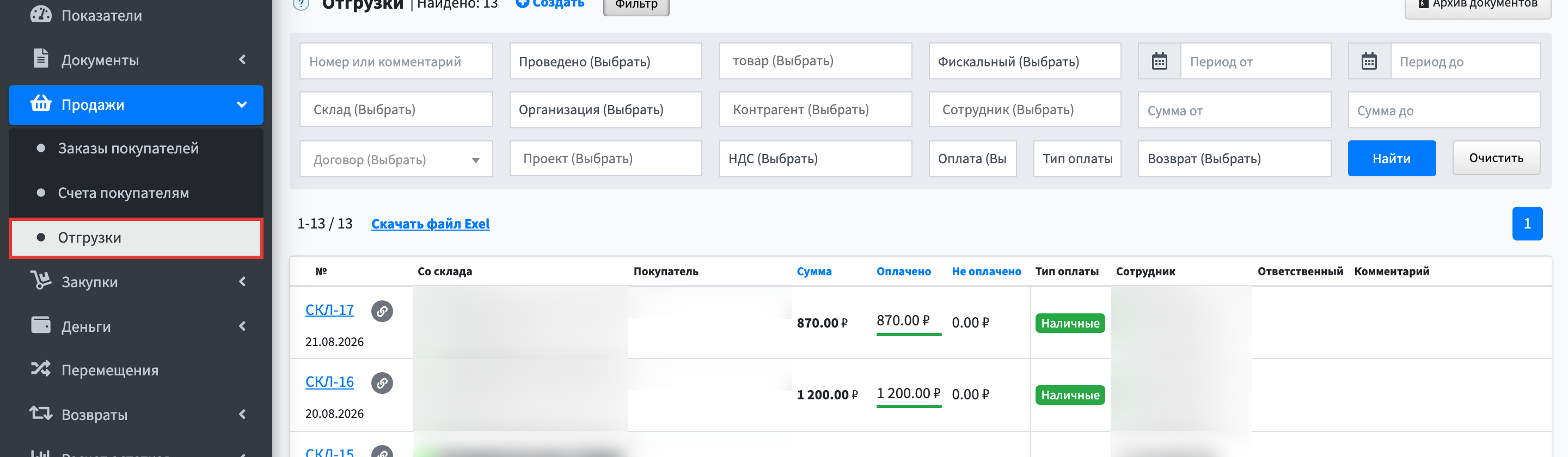Click the Номер или комментарий input field
This screenshot has width=1568, height=457.
(x=396, y=61)
